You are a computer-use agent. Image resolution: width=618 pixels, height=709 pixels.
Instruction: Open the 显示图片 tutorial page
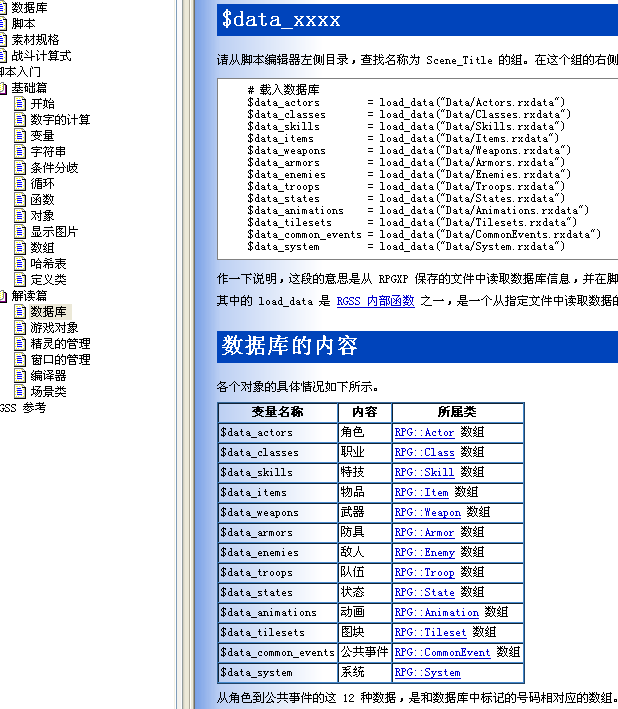(54, 232)
